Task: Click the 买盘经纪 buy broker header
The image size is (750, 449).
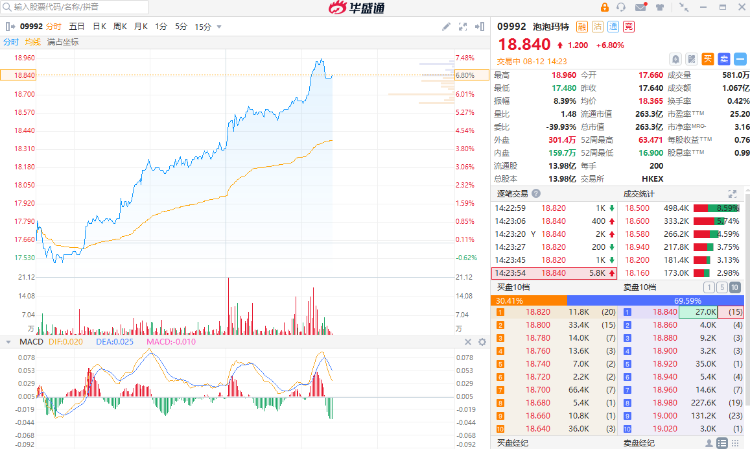Action: tap(512, 443)
